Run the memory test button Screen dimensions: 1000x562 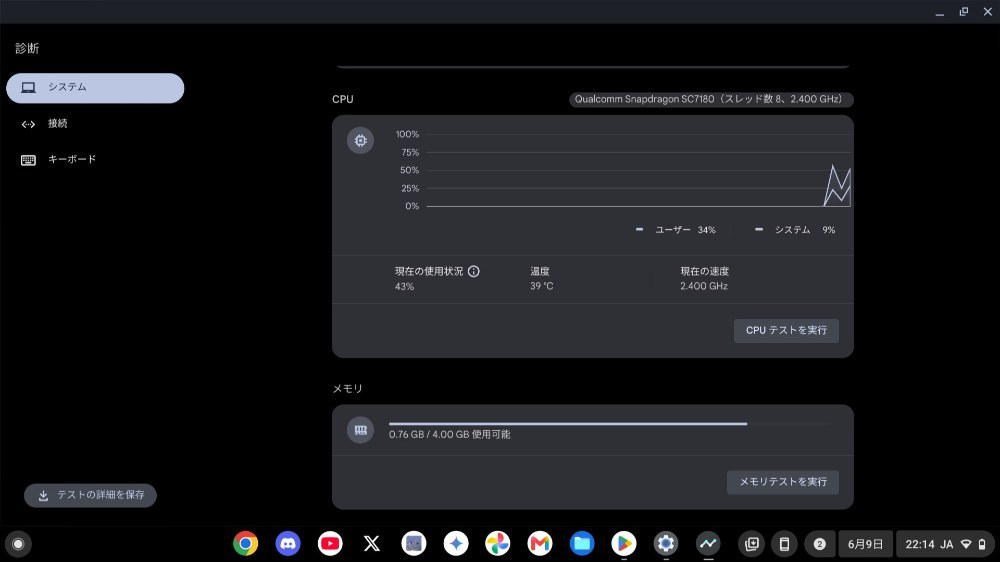click(783, 482)
